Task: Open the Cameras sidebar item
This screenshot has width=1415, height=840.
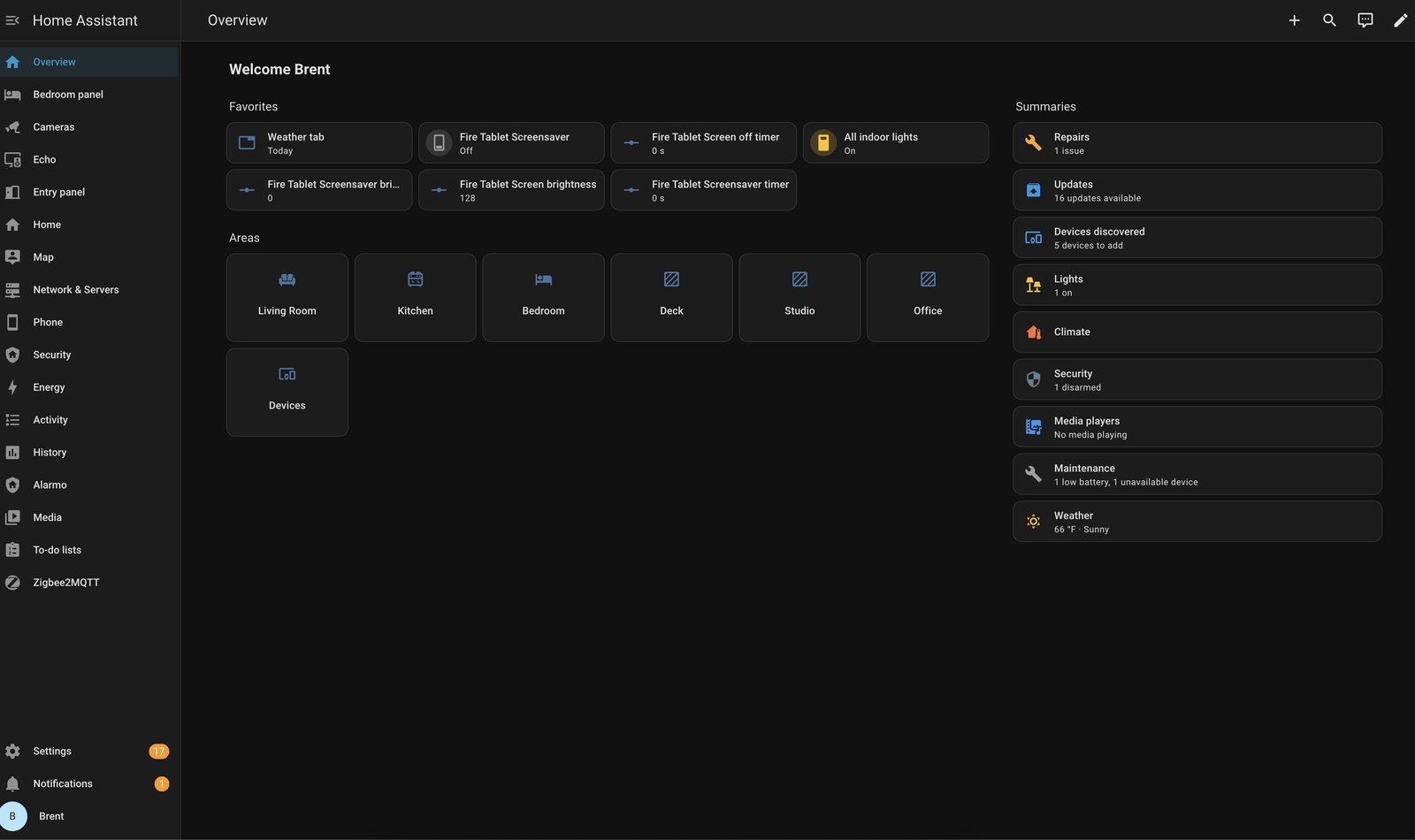Action: pos(89,127)
